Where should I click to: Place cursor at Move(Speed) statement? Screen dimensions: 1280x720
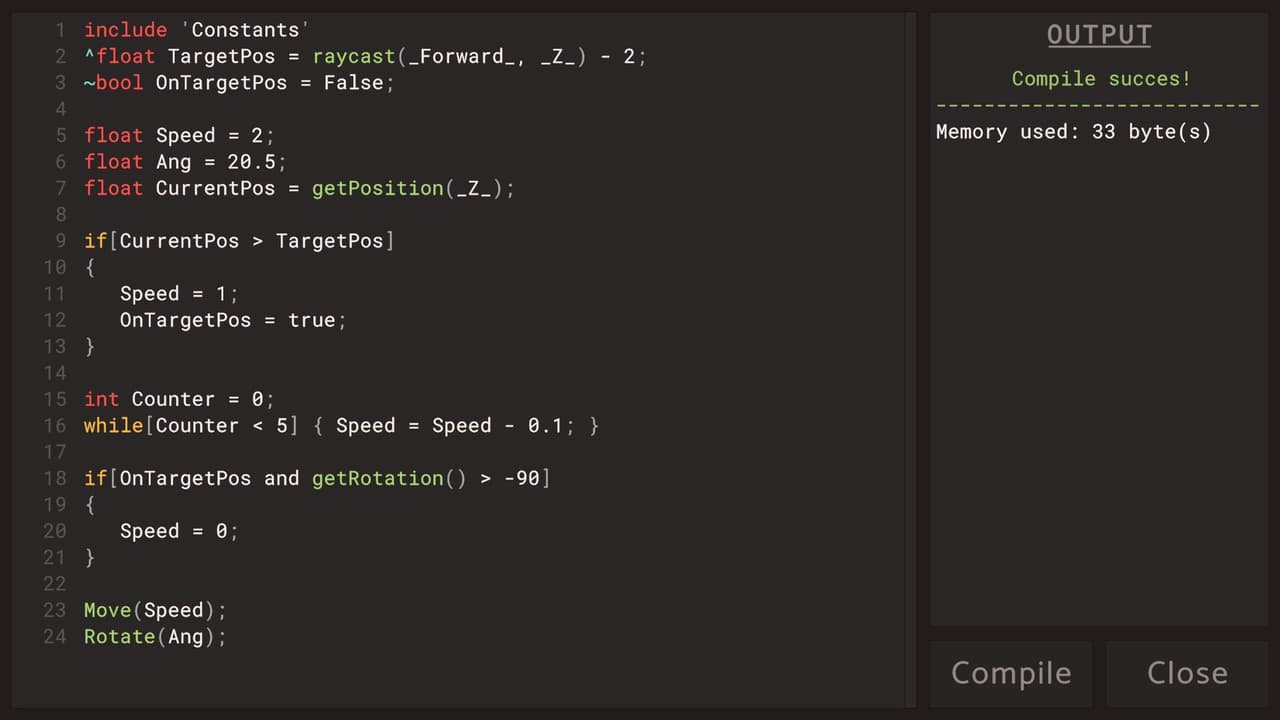click(x=155, y=610)
